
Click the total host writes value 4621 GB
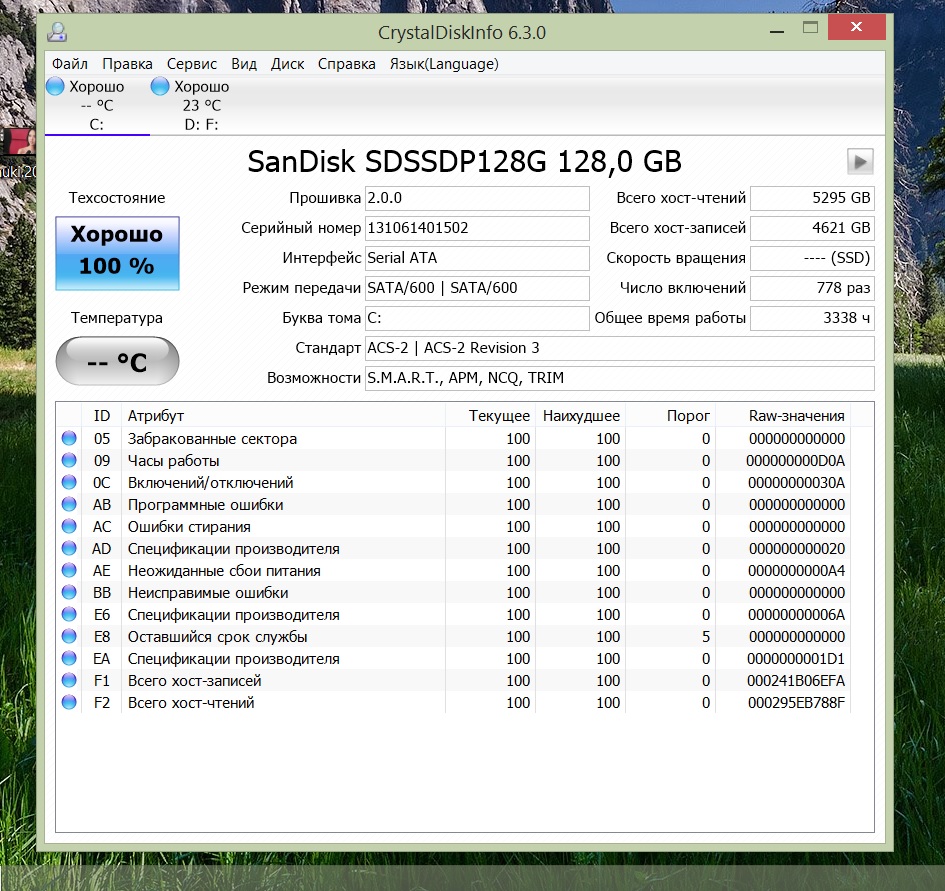[x=812, y=228]
